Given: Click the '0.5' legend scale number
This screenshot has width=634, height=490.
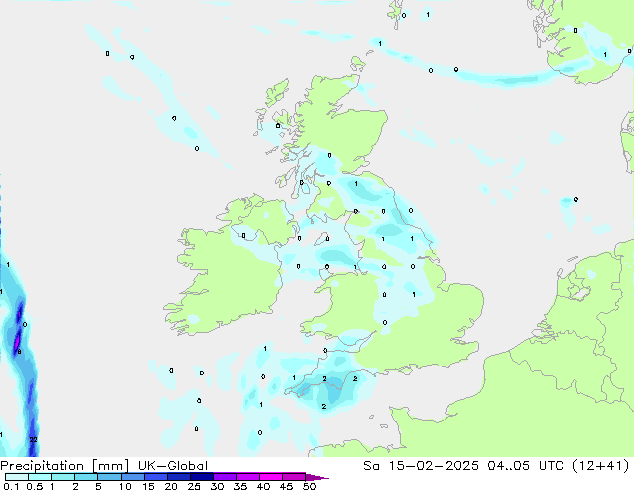Looking at the screenshot, I should coord(35,486).
